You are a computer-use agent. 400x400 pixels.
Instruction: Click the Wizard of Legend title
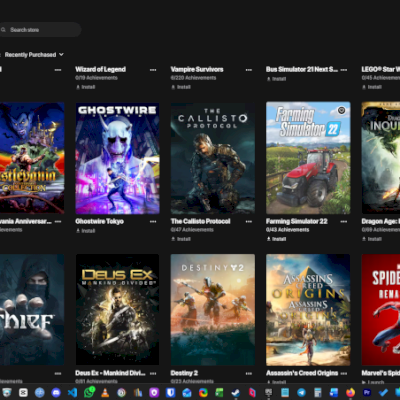(100, 69)
